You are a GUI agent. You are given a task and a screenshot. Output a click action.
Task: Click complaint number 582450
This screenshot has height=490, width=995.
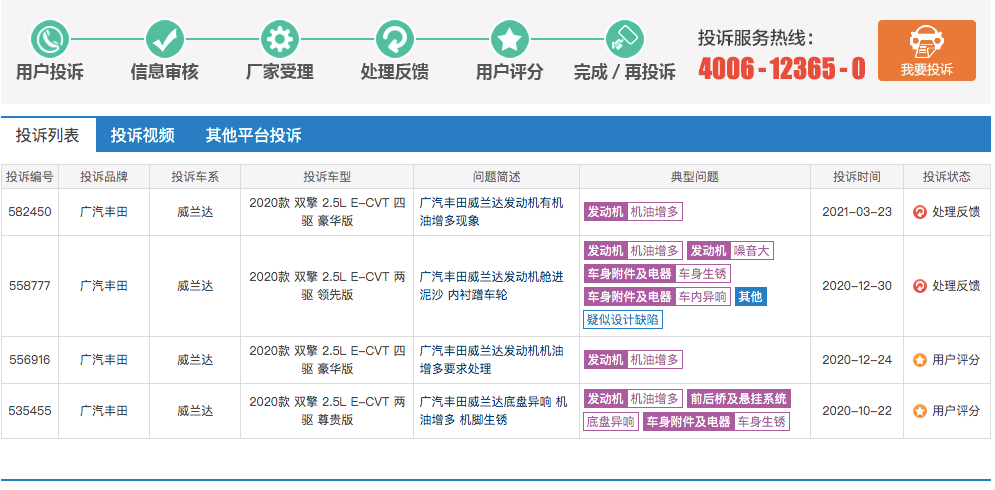pos(30,212)
